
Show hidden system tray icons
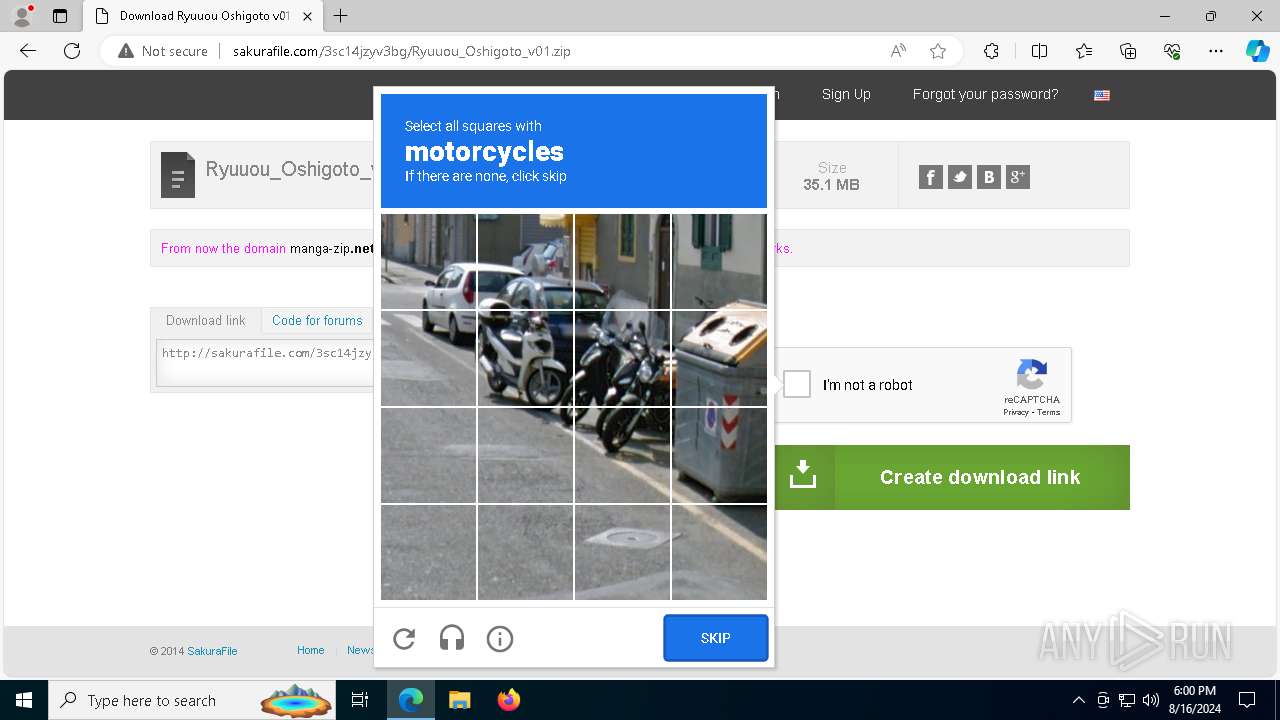1078,700
